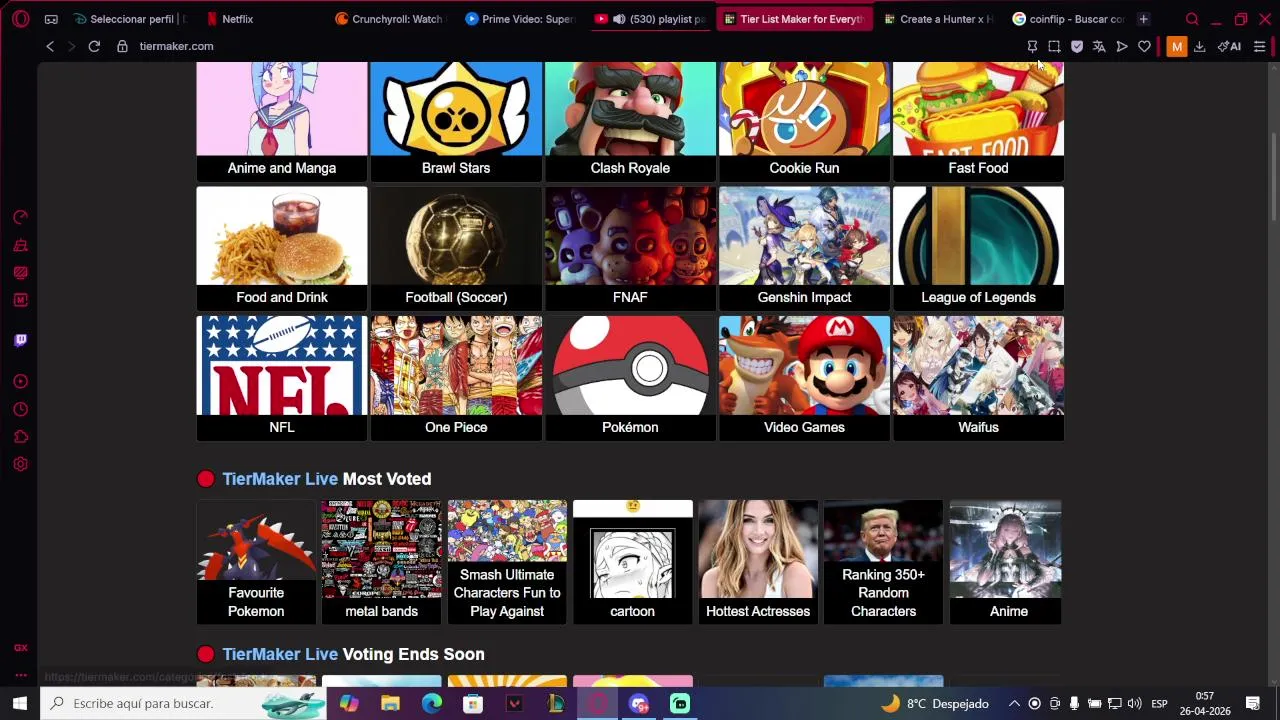1280x720 pixels.
Task: Open History clock icon in sidebar
Action: tap(20, 409)
